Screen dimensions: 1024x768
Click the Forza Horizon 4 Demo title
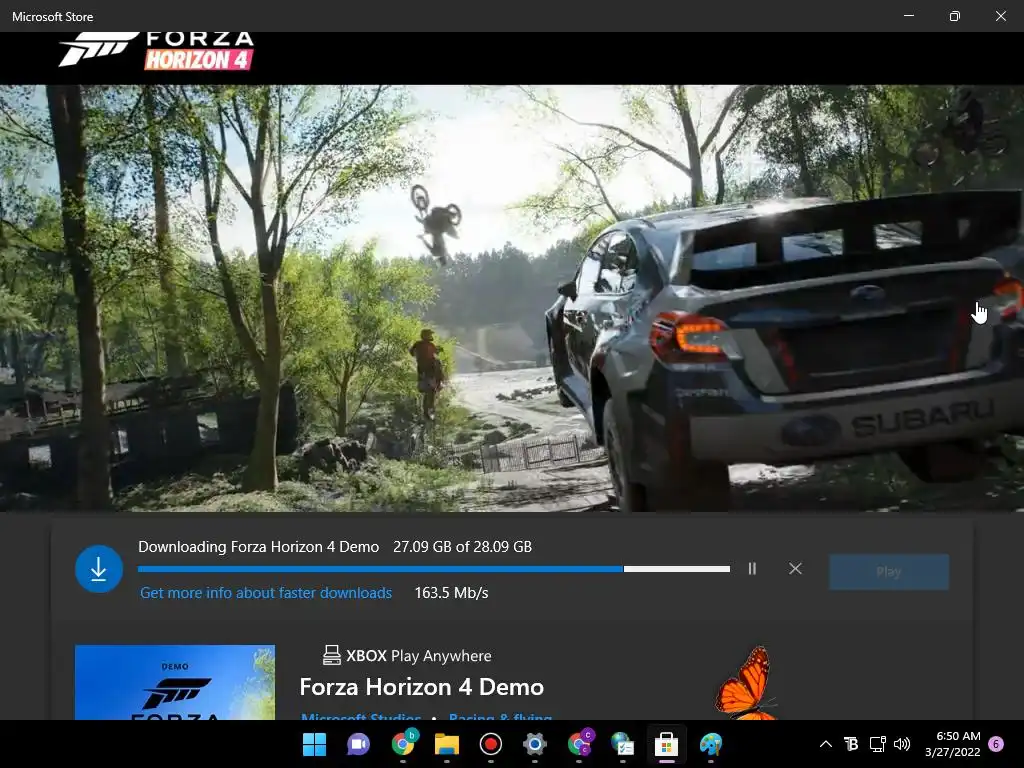(422, 687)
